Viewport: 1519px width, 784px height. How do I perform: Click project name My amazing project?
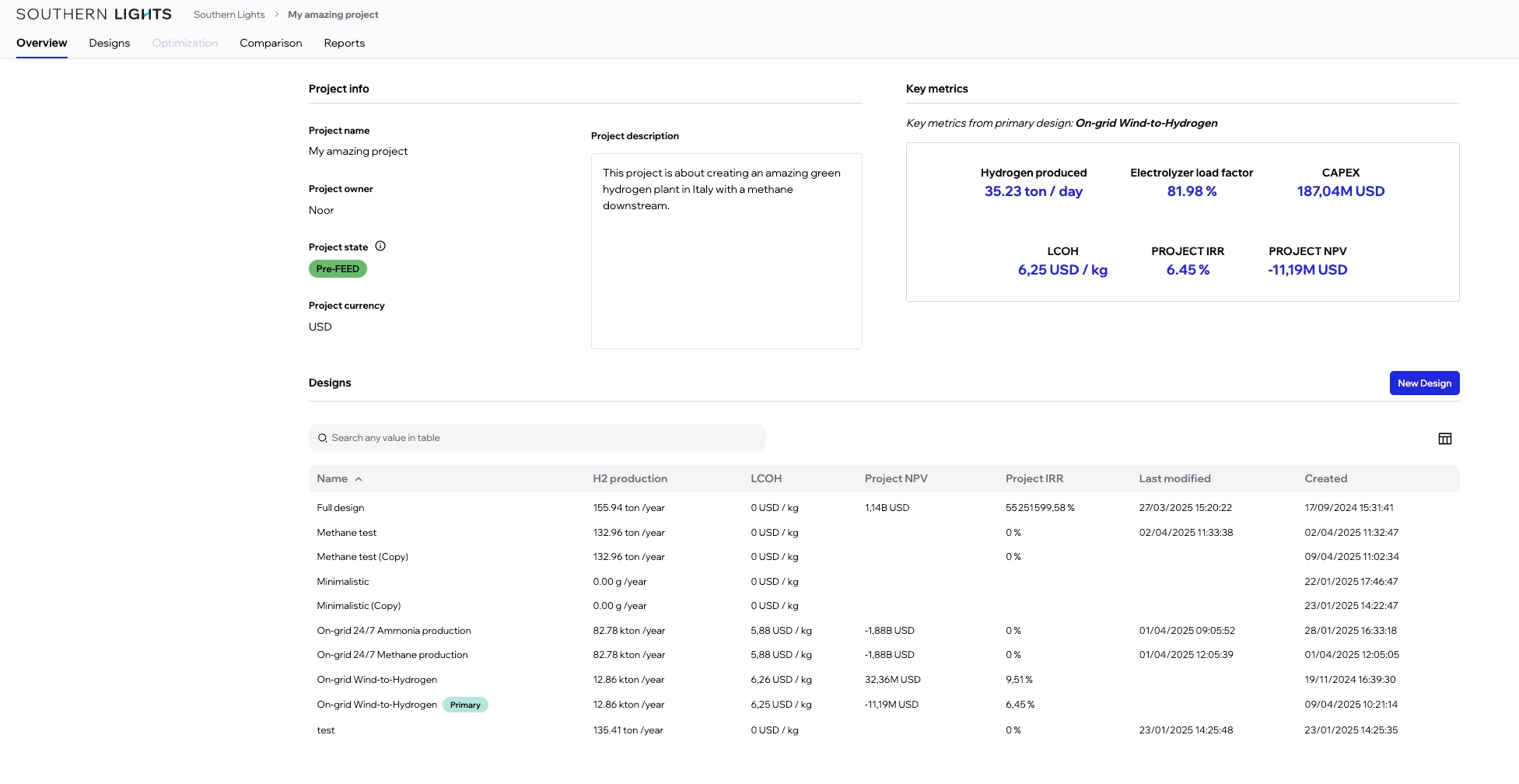358,151
